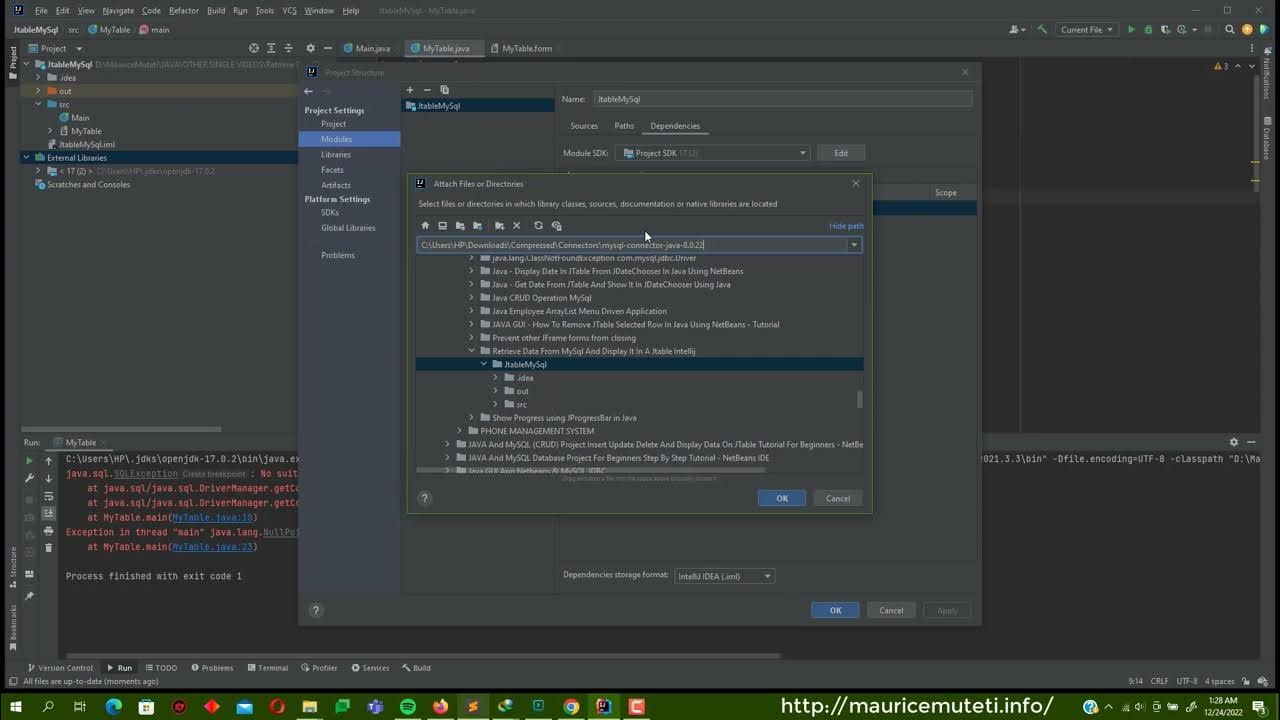Navigate back arrow in Project Structure

coord(308,91)
